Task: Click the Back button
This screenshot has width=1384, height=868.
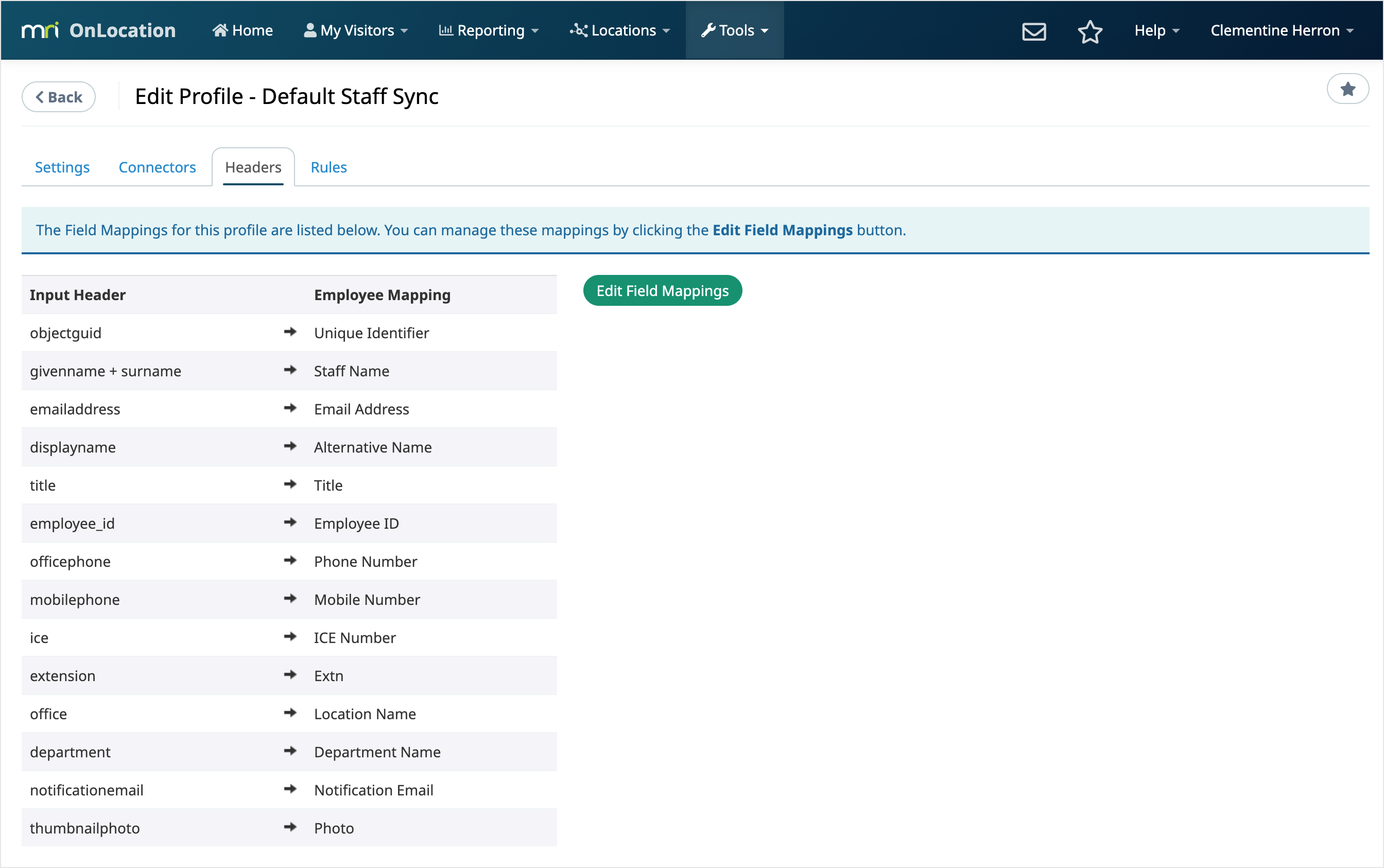Action: tap(58, 96)
